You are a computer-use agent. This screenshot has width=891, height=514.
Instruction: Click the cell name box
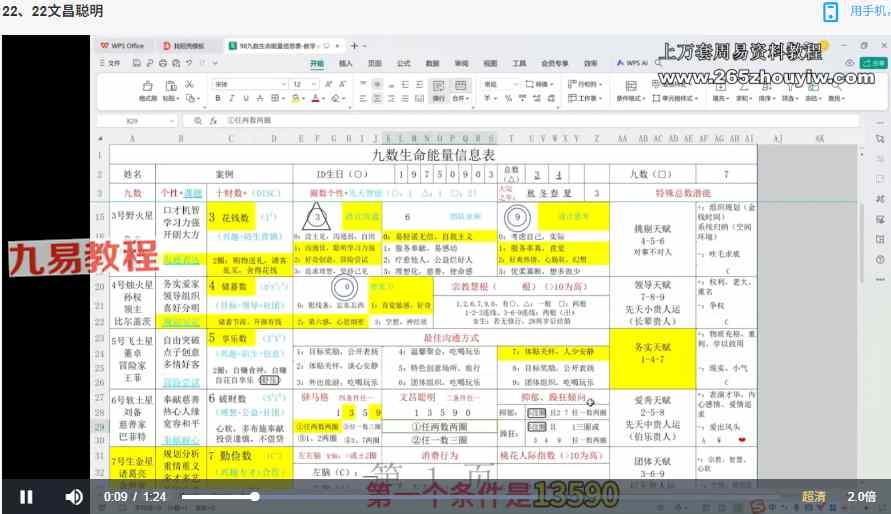[x=140, y=120]
